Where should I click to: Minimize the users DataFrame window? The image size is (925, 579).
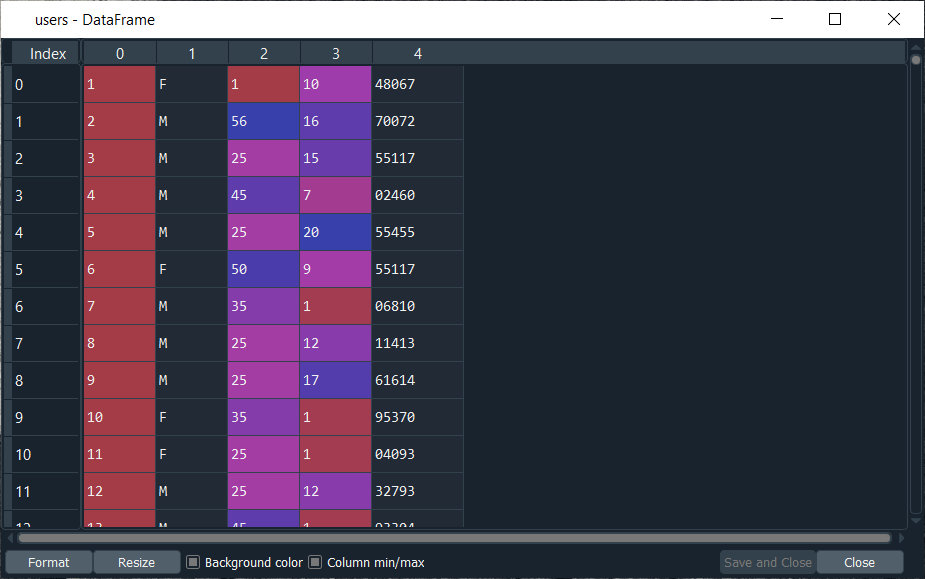coord(777,19)
